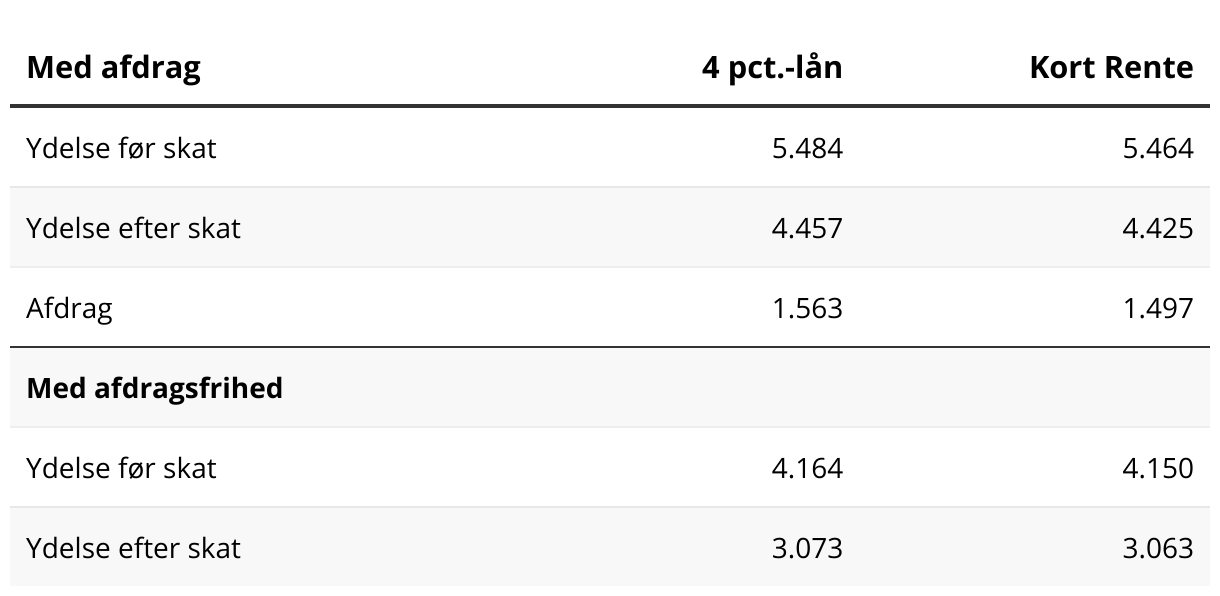Click the value 3.063
Viewport: 1220px width, 596px height.
pos(1158,548)
